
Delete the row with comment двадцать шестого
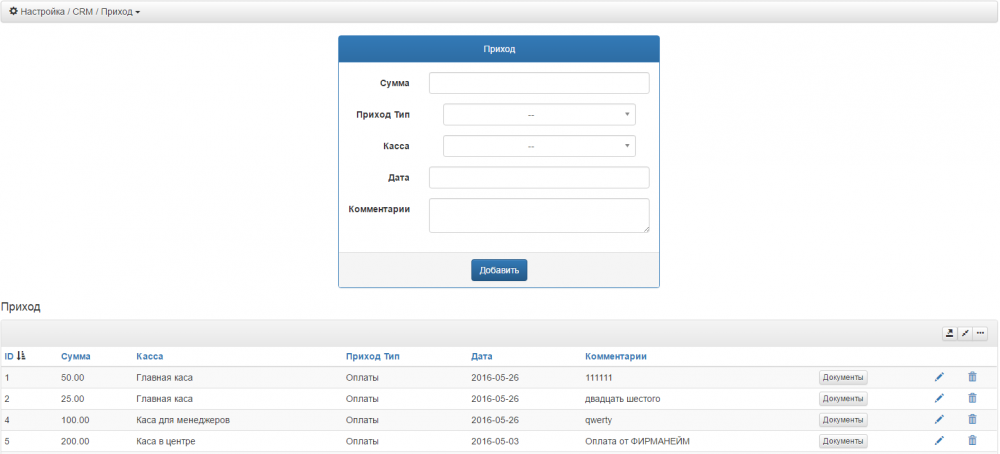click(x=972, y=399)
